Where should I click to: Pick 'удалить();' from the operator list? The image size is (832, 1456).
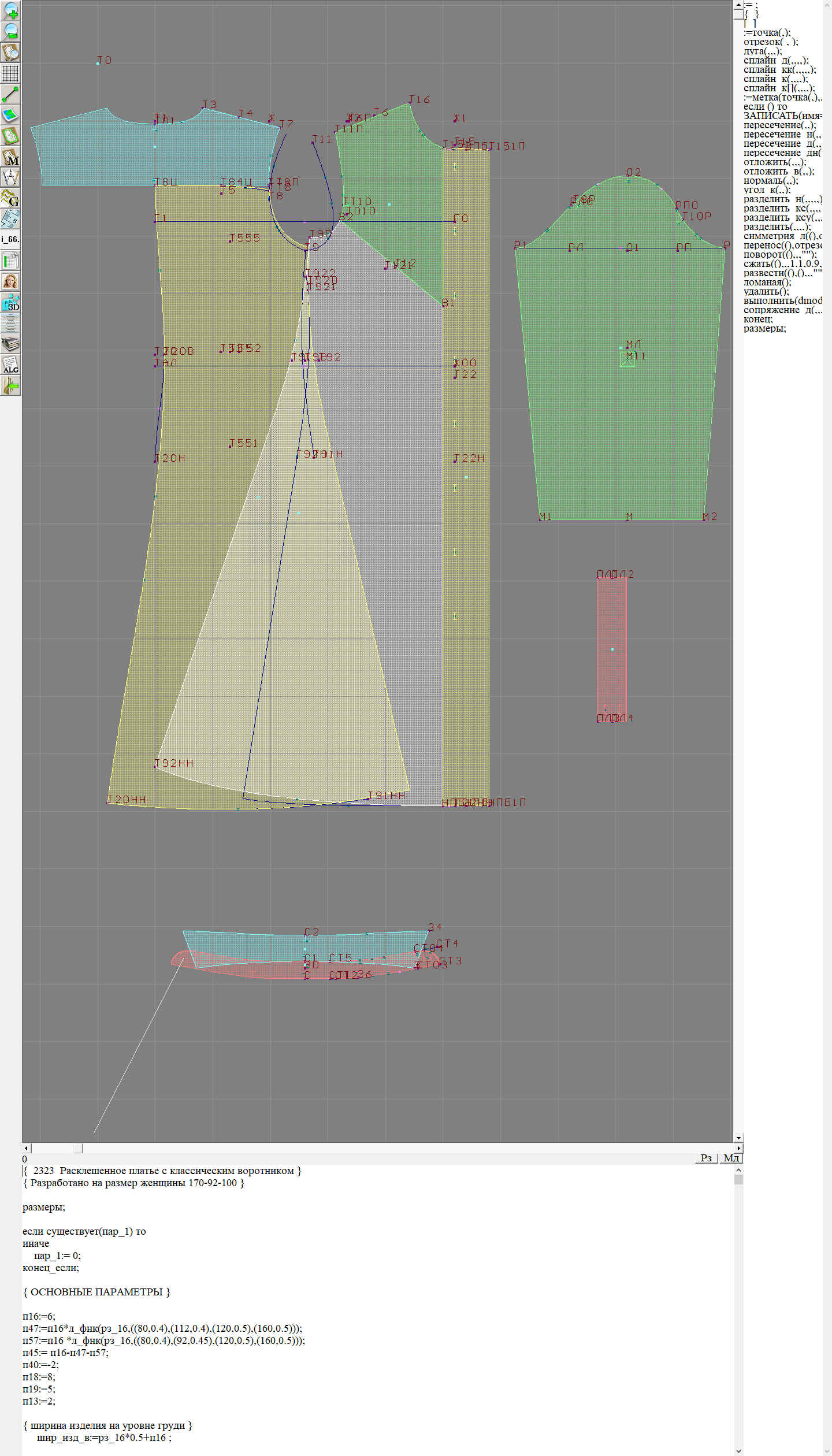click(766, 291)
